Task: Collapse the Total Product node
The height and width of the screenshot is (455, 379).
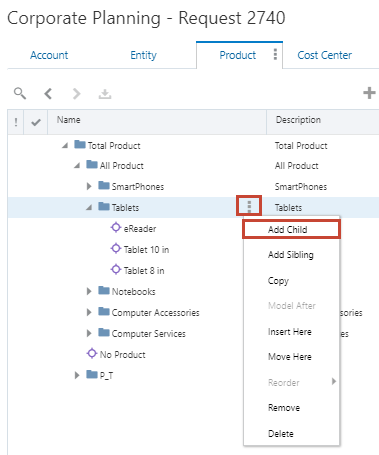Action: (x=65, y=145)
